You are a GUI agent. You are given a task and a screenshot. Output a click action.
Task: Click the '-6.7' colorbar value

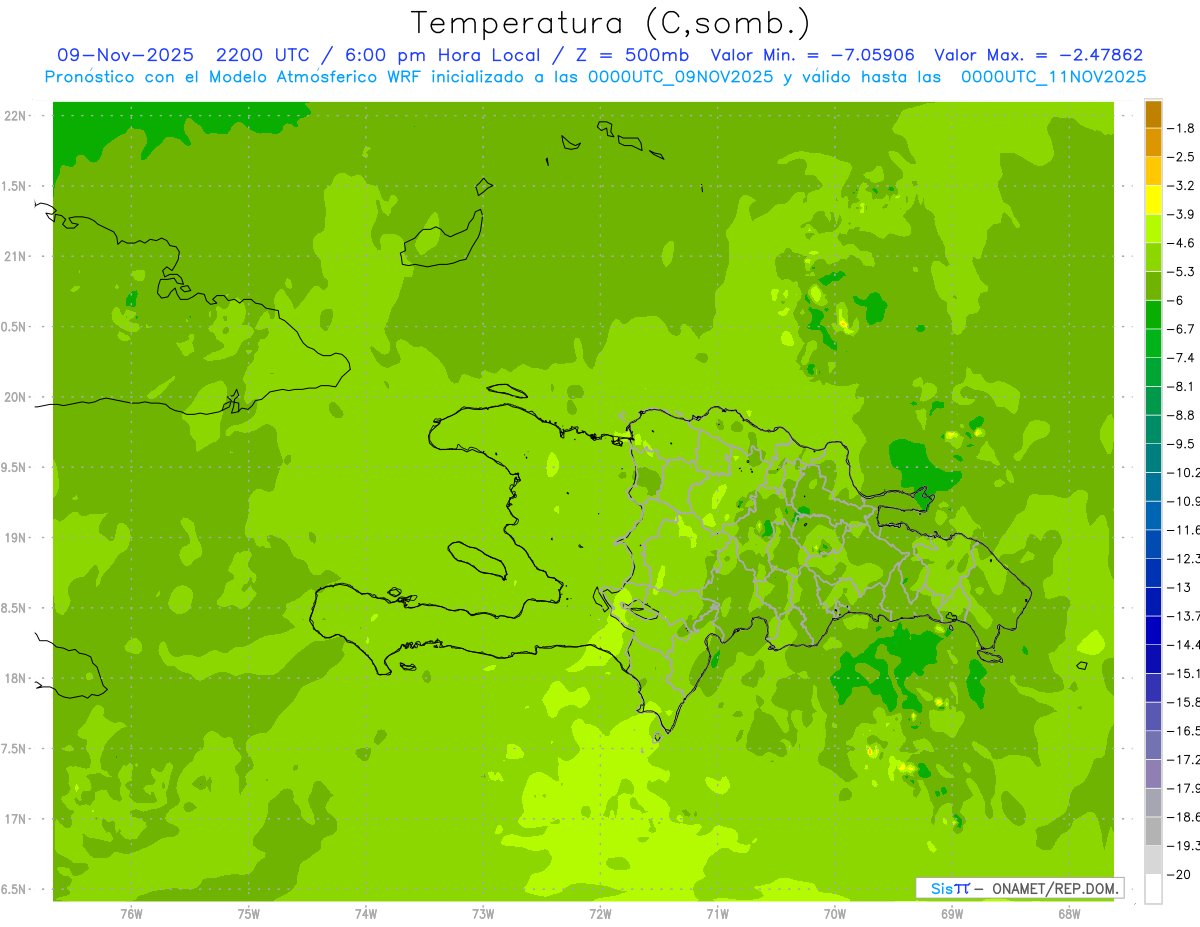[x=1182, y=329]
